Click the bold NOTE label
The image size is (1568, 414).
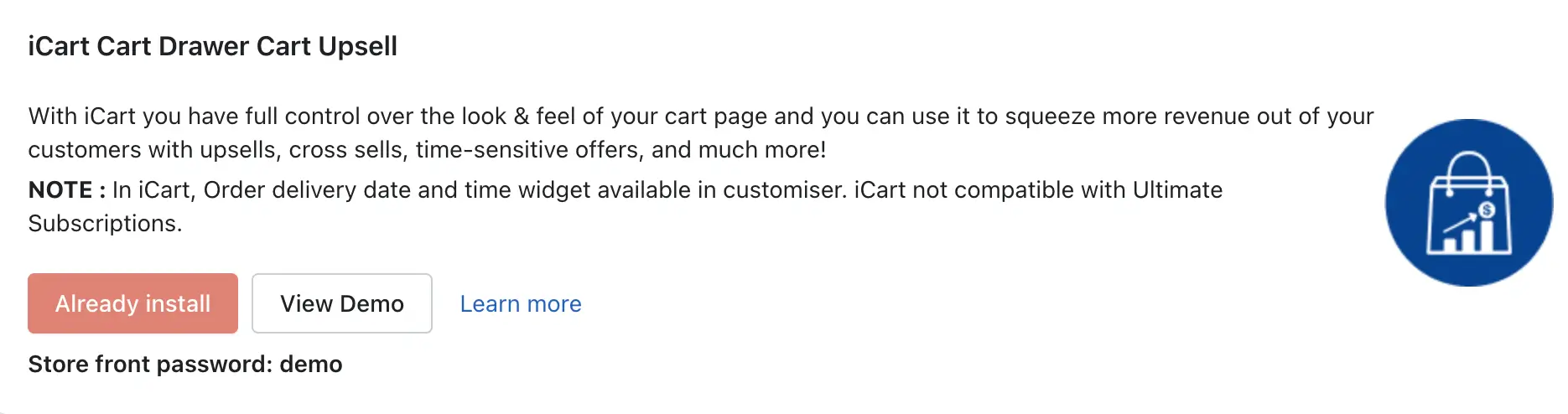(67, 190)
